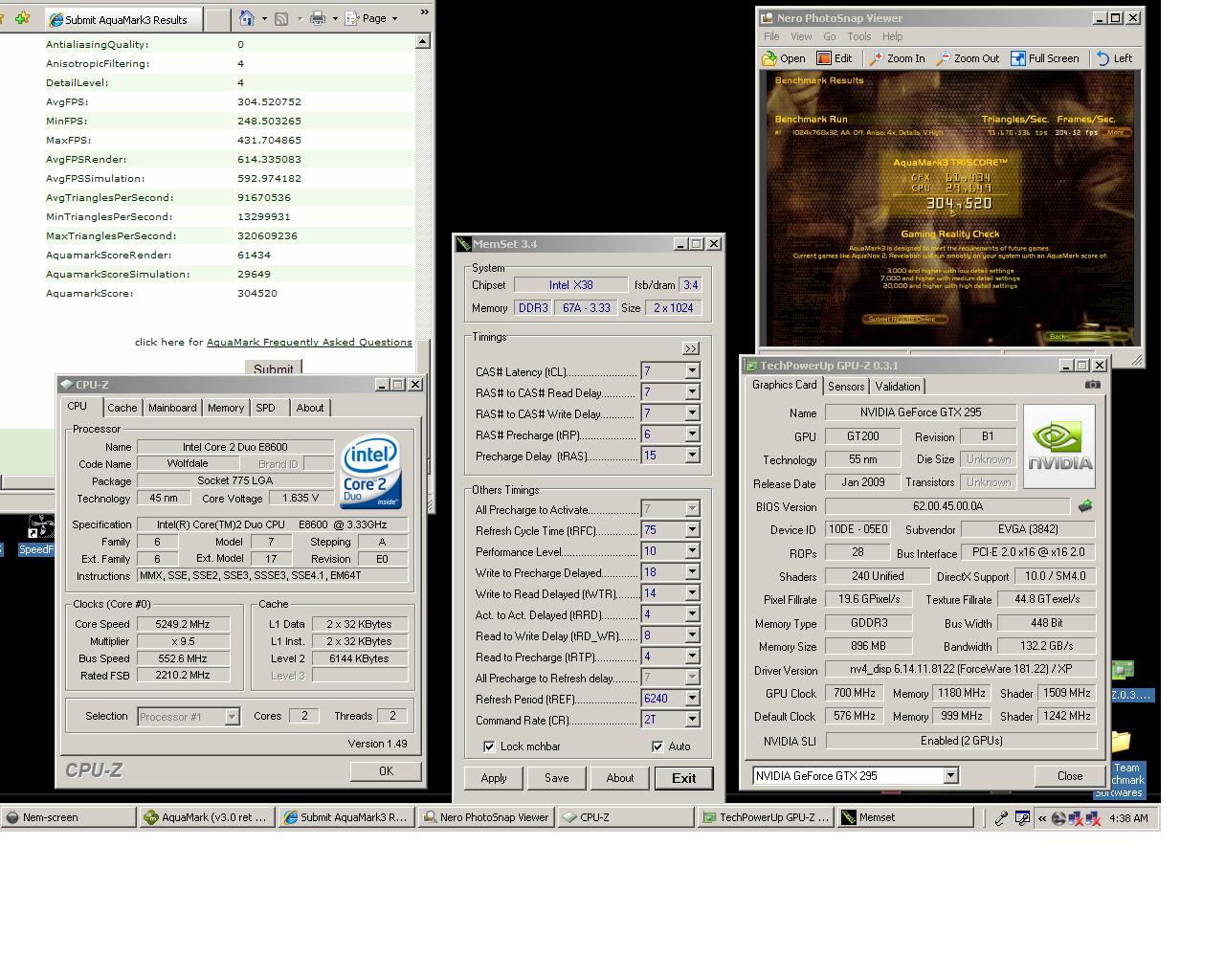The height and width of the screenshot is (980, 1225).
Task: Switch to the SPD tab in CPU-Z
Action: (265, 408)
